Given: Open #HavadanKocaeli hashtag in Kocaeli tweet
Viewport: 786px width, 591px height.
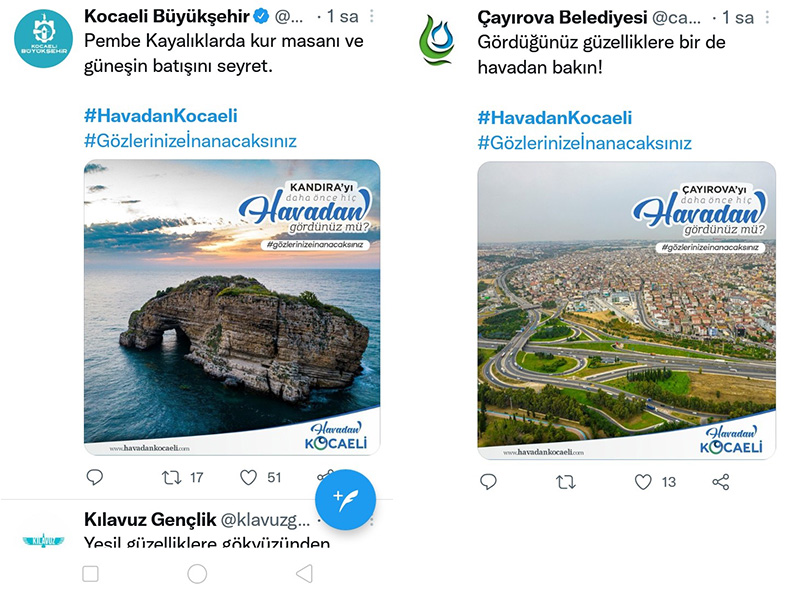Looking at the screenshot, I should tap(160, 116).
